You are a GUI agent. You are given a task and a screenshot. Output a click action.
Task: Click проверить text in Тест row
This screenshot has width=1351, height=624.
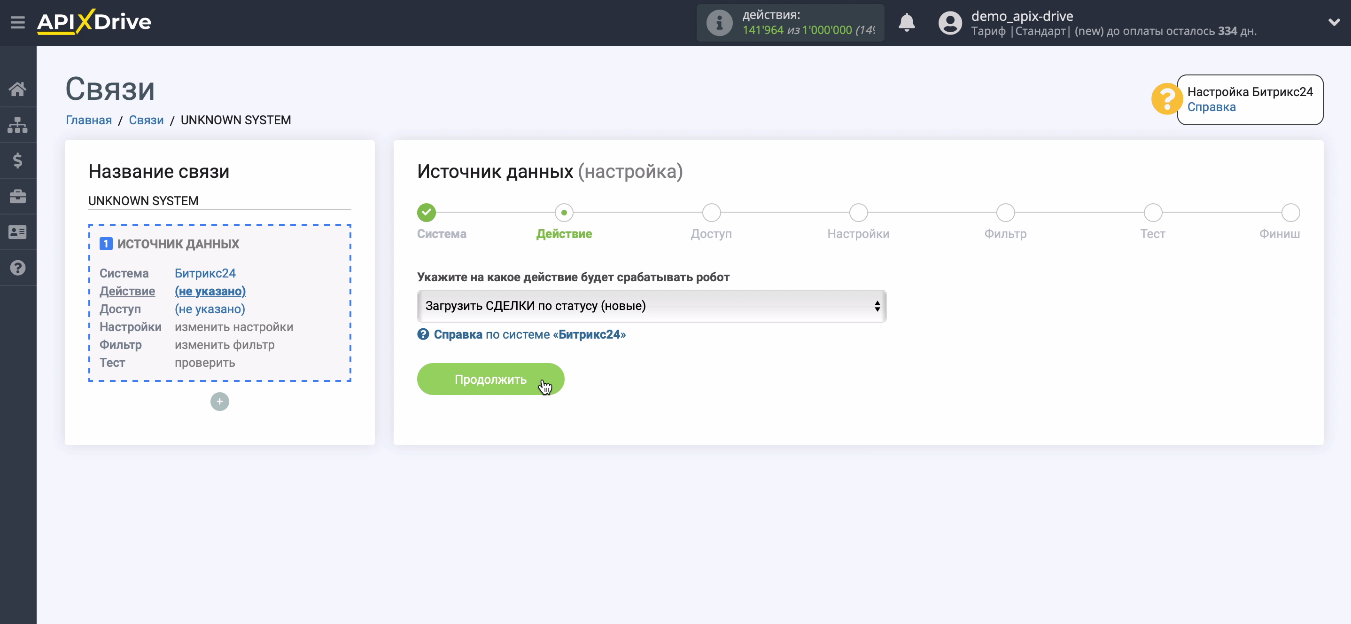click(x=205, y=363)
